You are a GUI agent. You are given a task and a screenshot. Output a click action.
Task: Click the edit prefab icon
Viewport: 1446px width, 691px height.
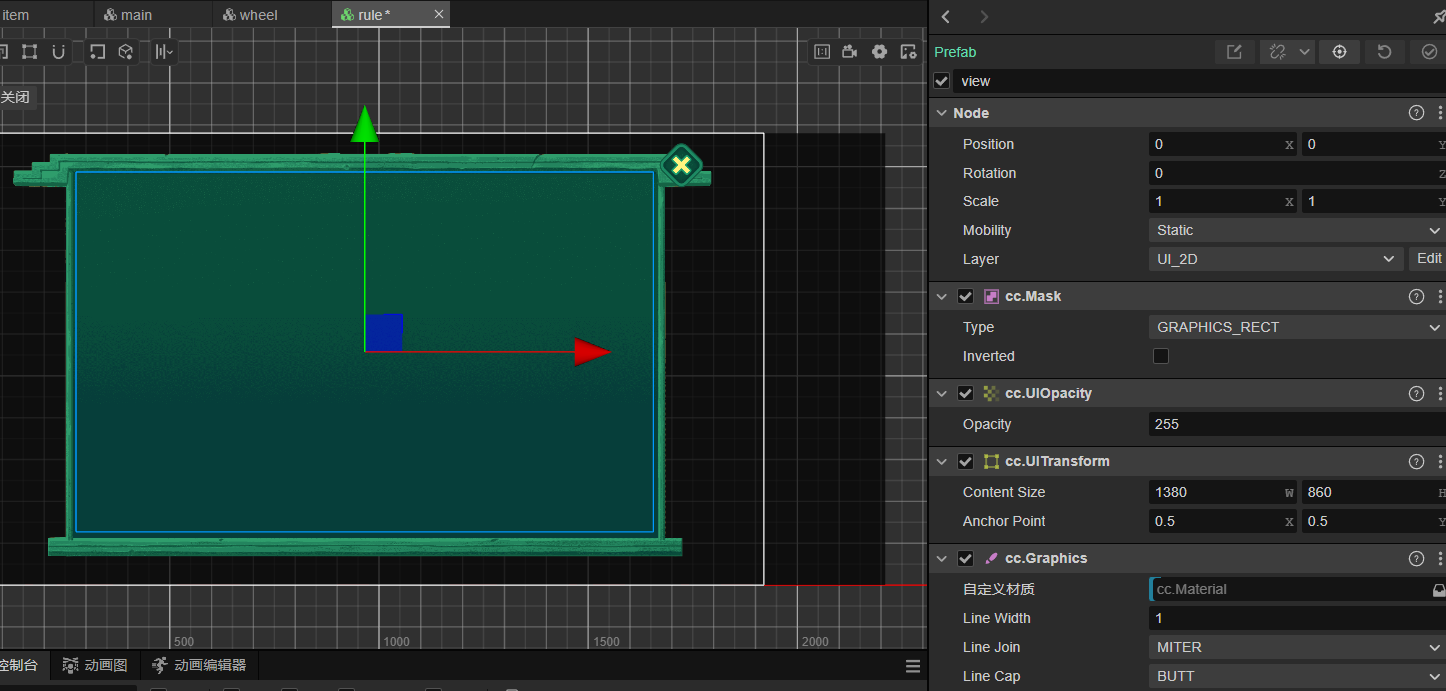point(1234,52)
